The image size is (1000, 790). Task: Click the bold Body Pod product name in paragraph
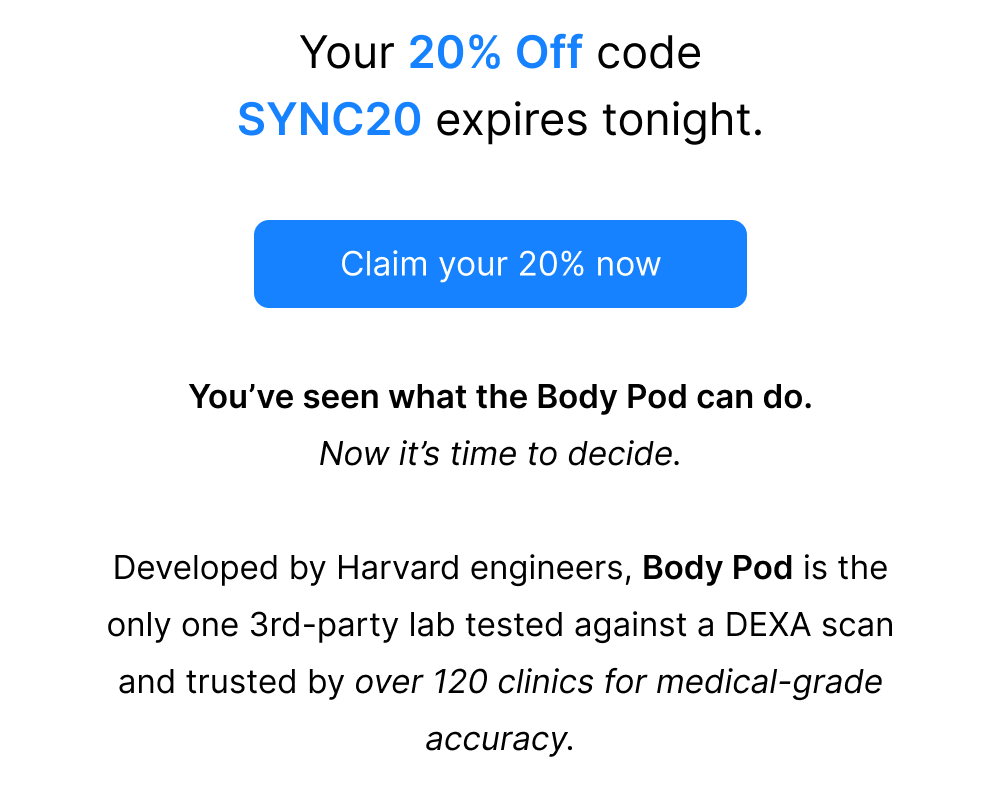pyautogui.click(x=717, y=567)
